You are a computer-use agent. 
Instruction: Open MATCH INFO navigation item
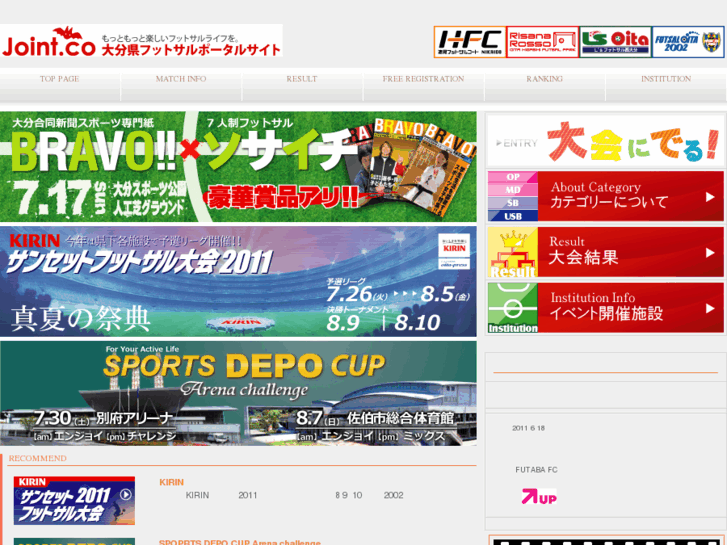coord(181,79)
